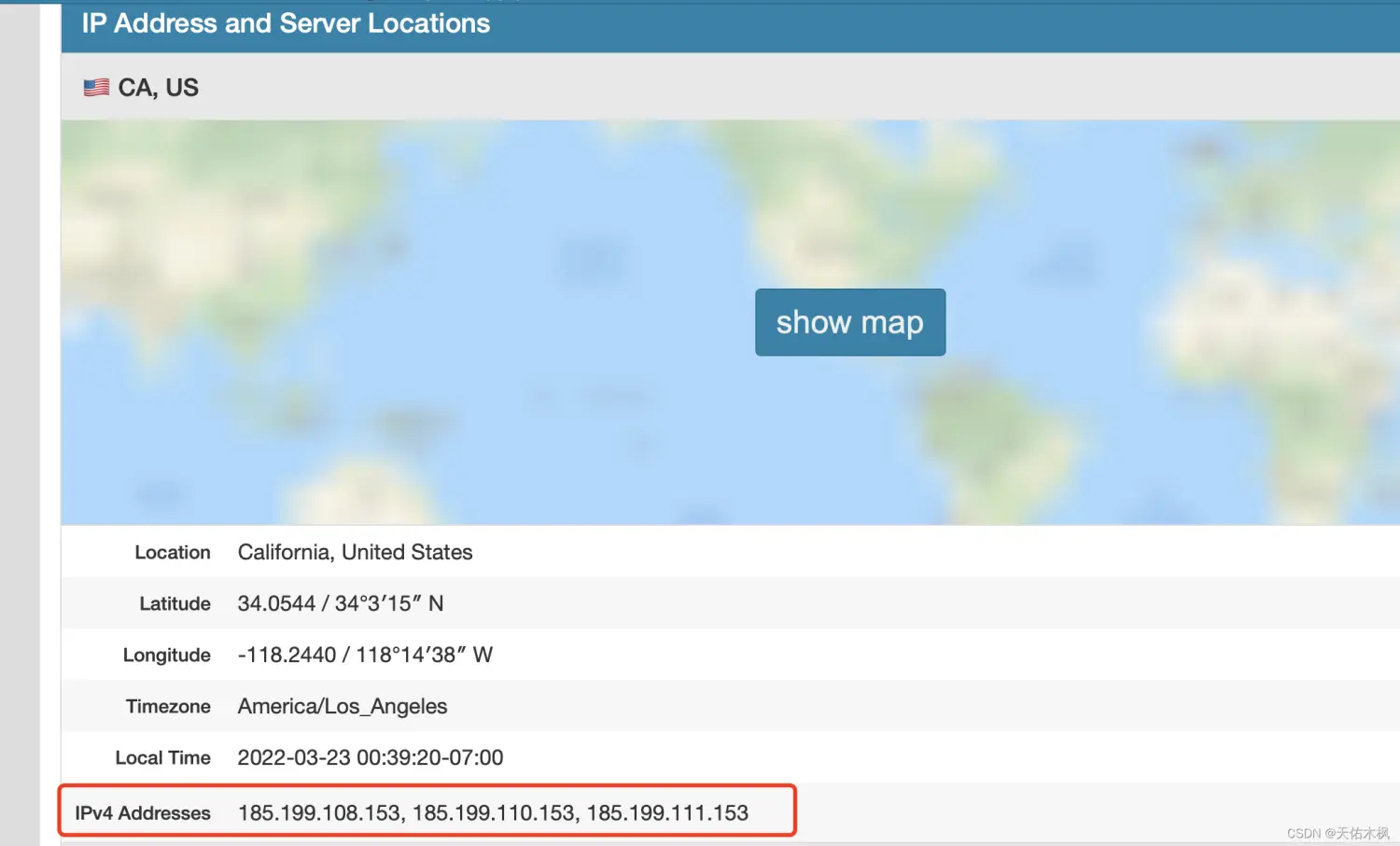Select IP address 185.199.108.153
Image resolution: width=1400 pixels, height=846 pixels.
(319, 813)
